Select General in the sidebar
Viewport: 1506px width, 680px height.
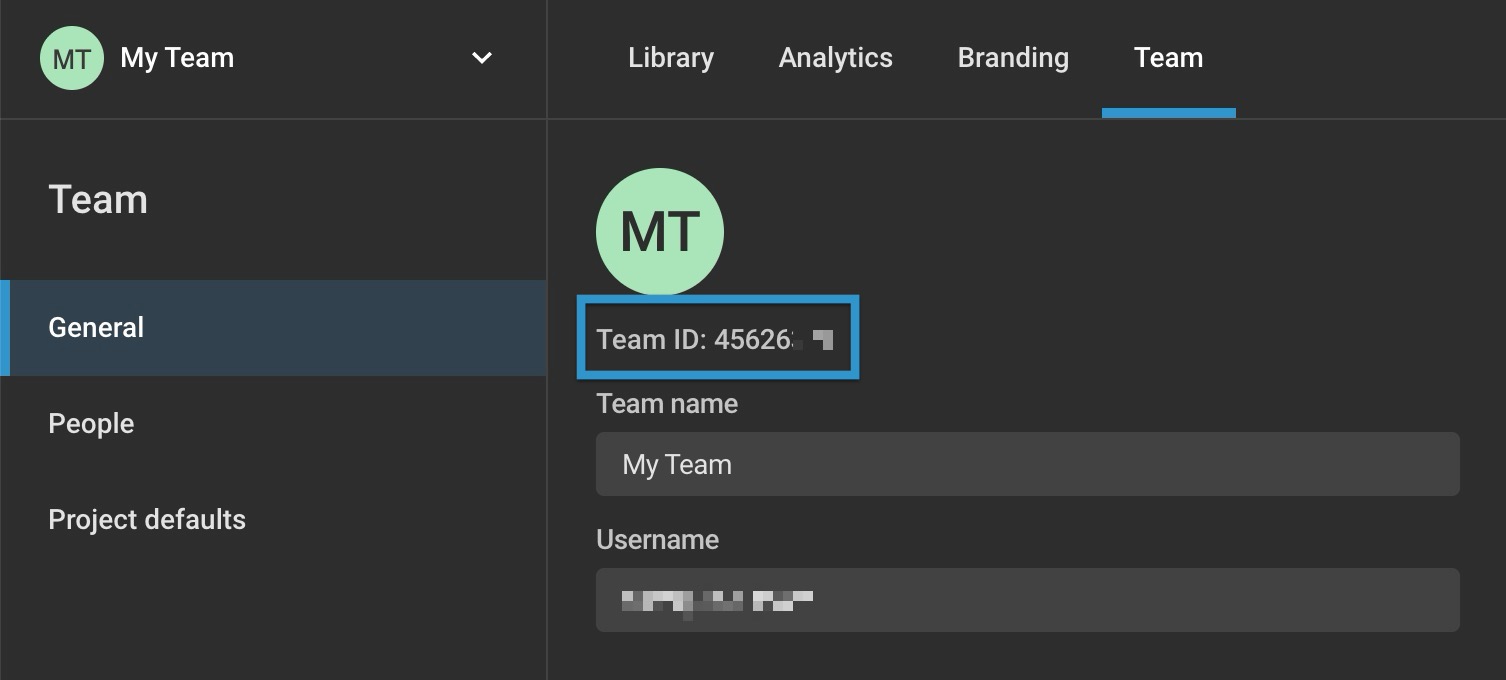(95, 327)
